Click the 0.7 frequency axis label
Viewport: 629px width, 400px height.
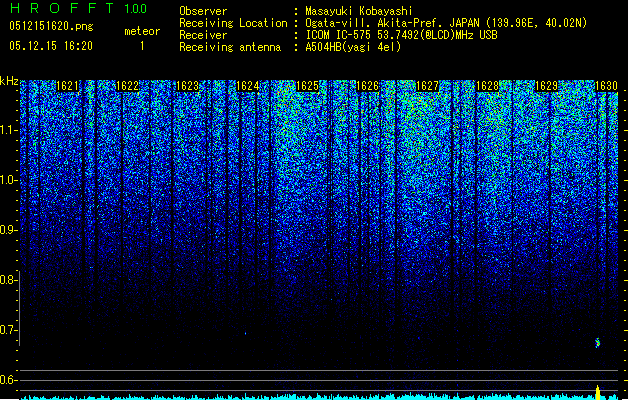tap(8, 330)
